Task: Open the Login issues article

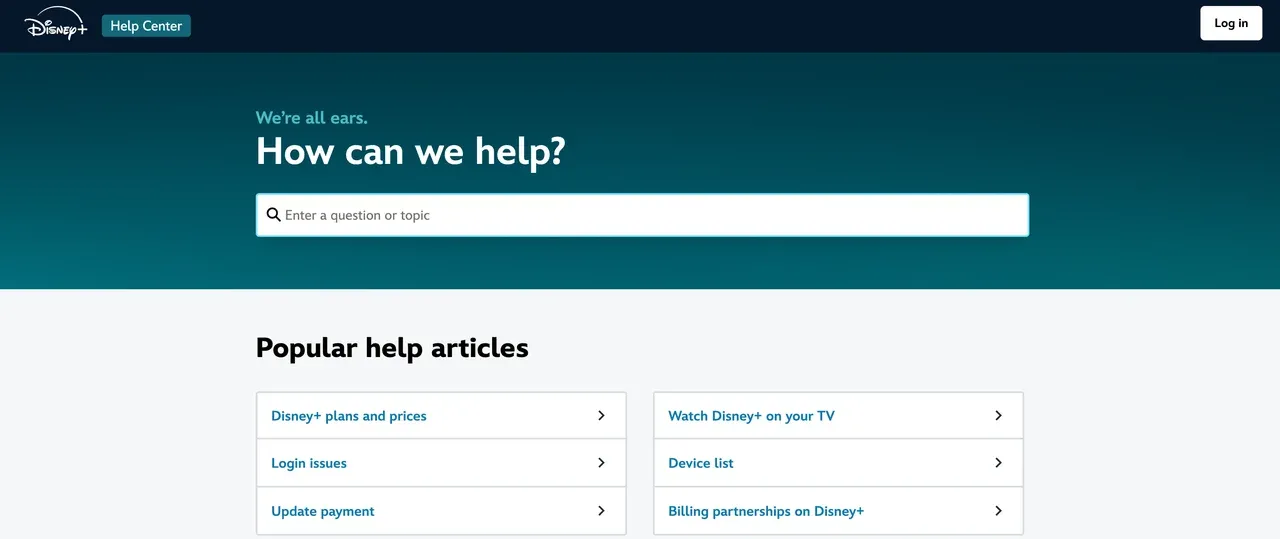Action: point(441,463)
